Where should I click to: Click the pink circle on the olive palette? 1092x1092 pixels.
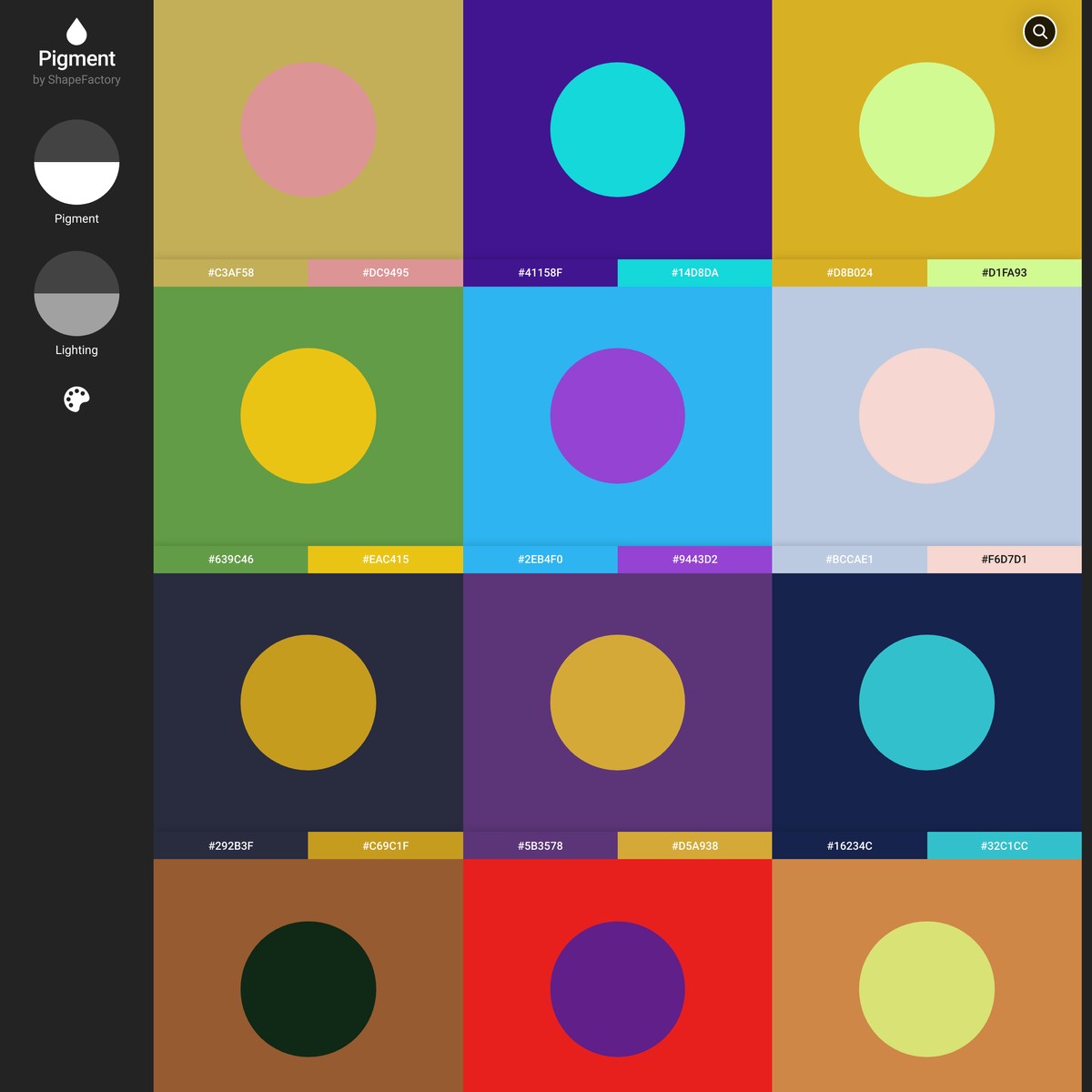308,130
